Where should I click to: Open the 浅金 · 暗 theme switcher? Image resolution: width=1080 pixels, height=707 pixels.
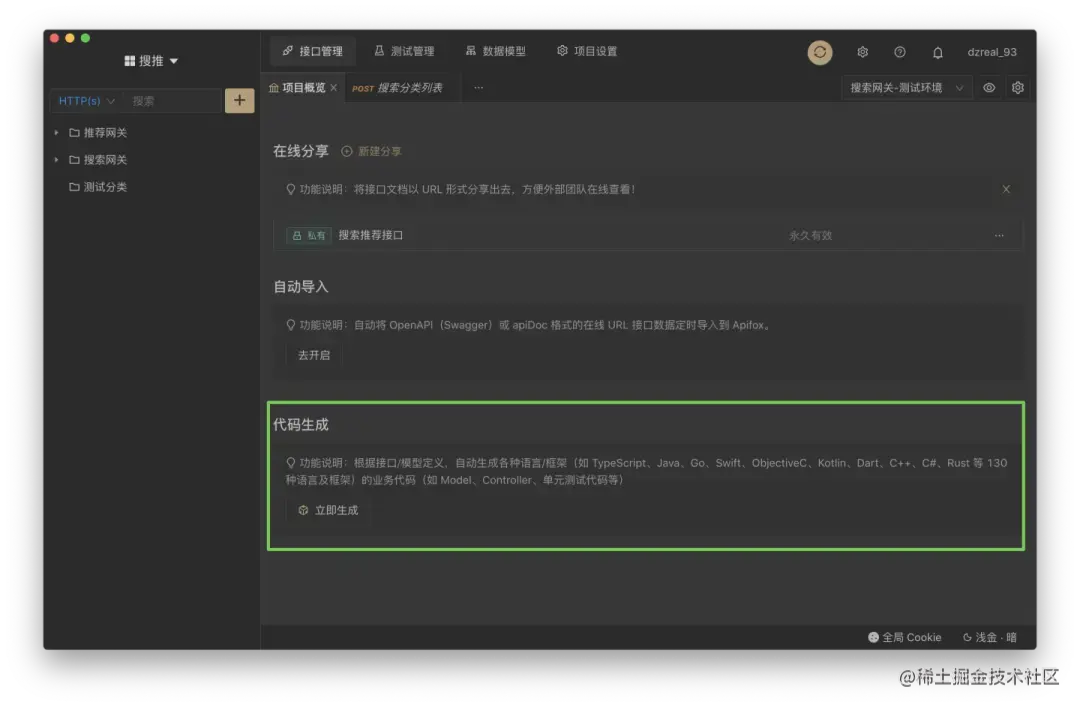pos(989,637)
